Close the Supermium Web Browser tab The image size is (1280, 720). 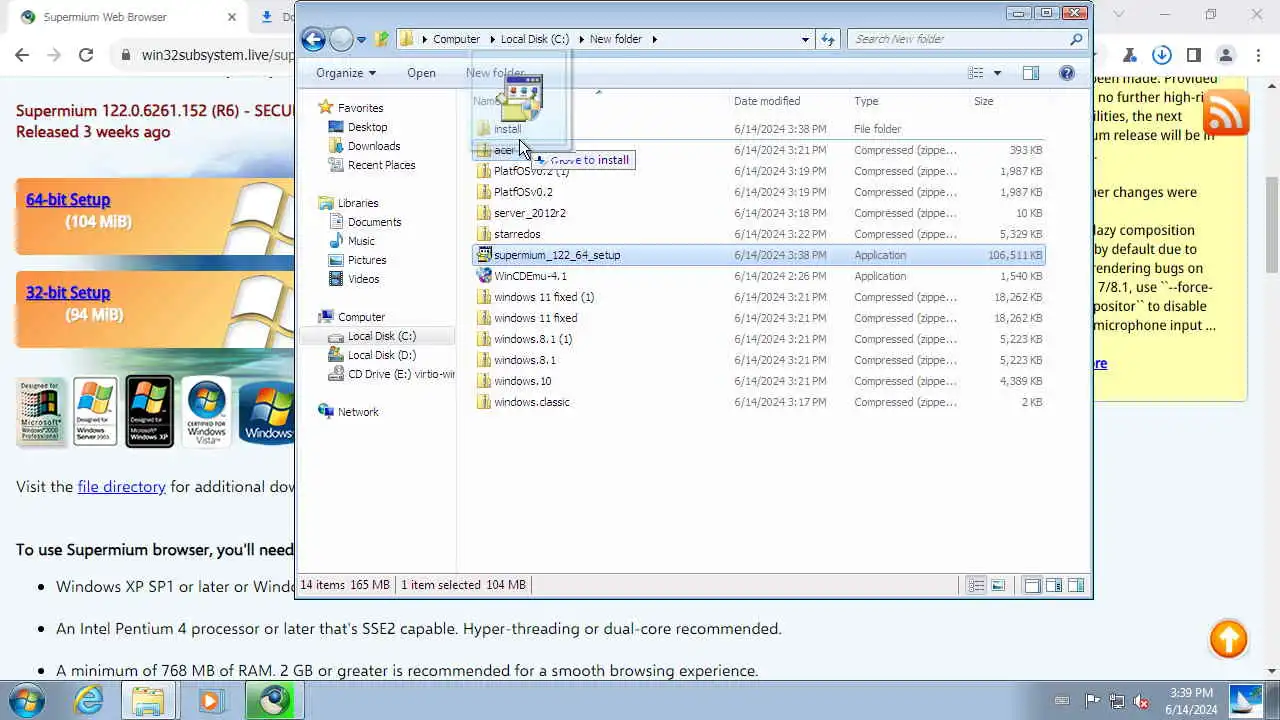(232, 17)
